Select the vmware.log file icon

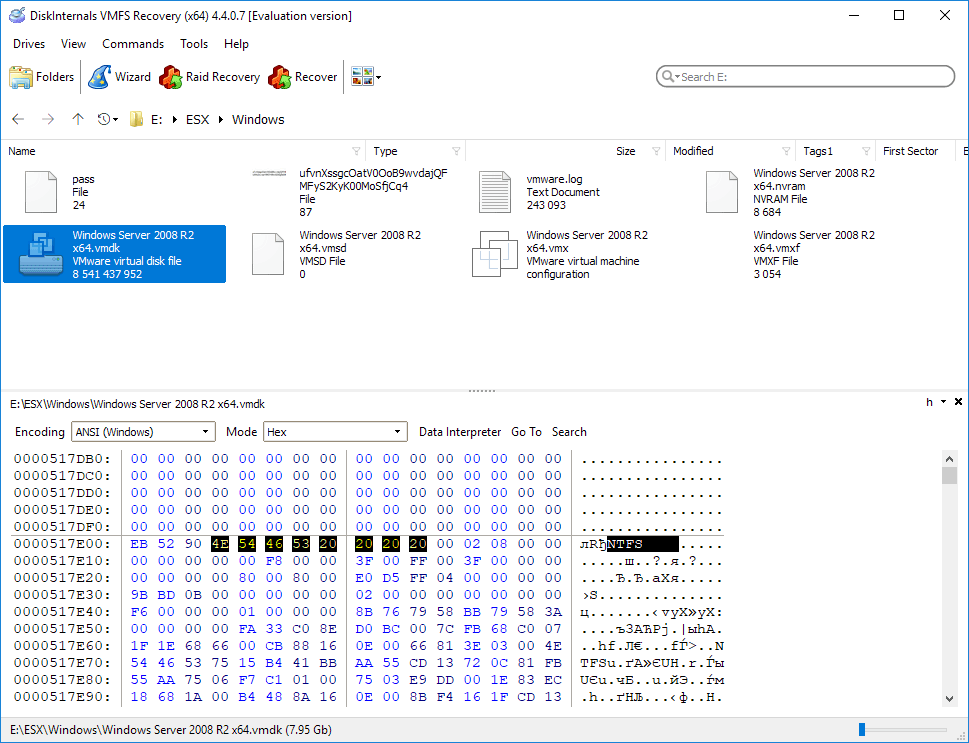(495, 192)
